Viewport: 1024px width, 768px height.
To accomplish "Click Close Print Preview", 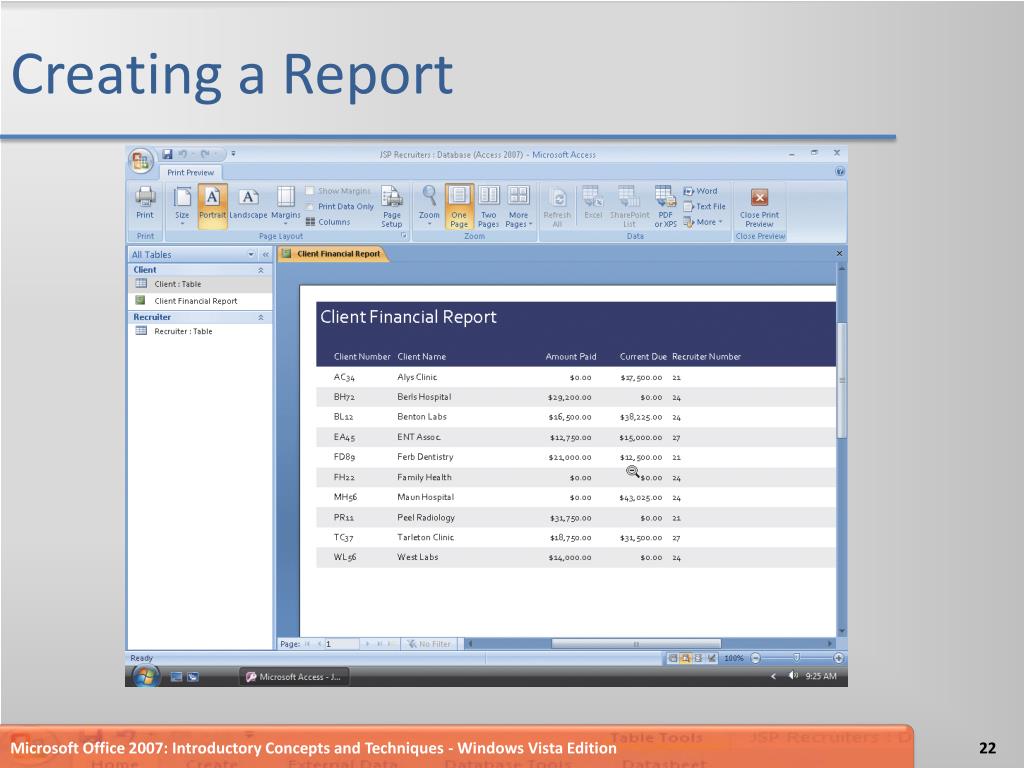I will click(x=760, y=208).
